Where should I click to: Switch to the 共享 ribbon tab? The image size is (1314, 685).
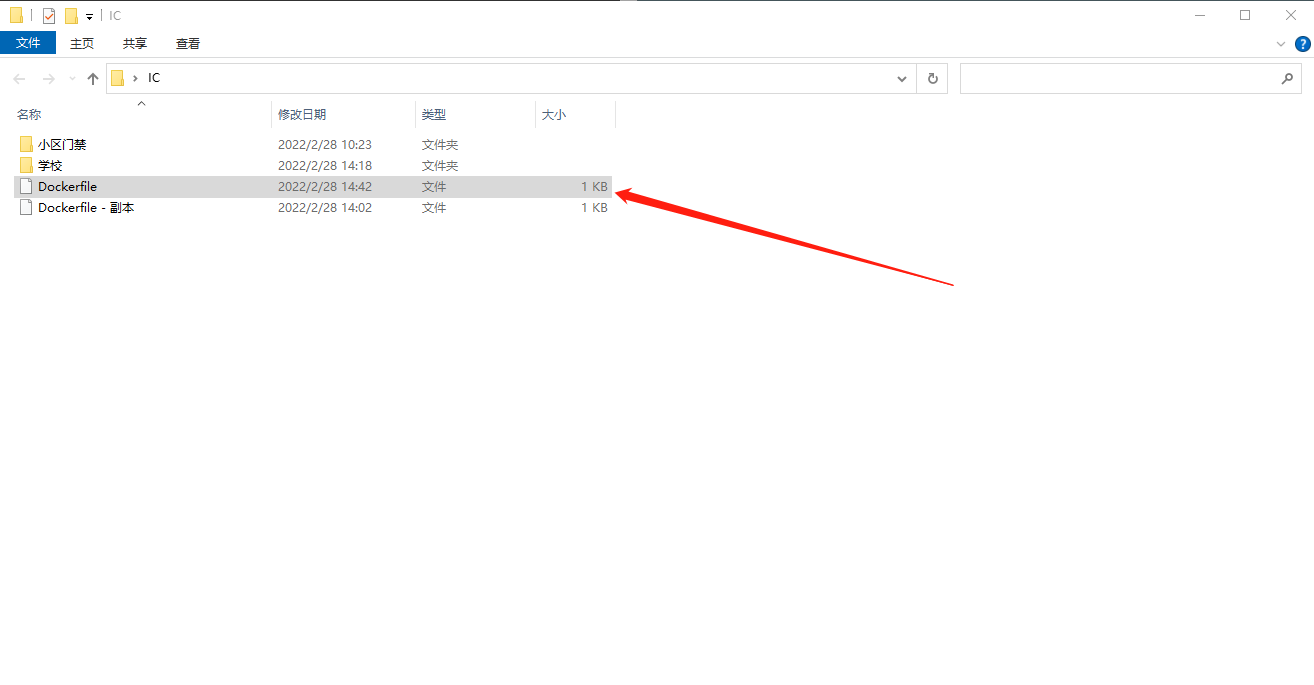coord(135,43)
